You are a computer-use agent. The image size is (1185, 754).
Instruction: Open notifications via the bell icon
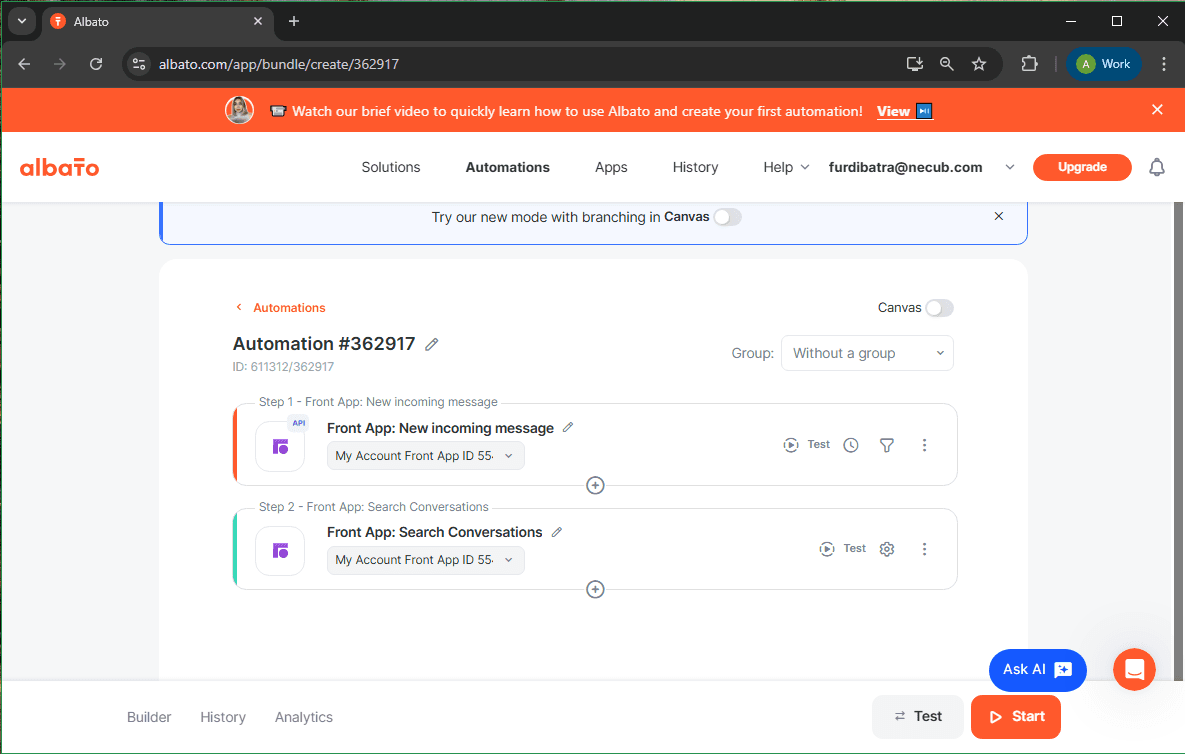pos(1157,167)
